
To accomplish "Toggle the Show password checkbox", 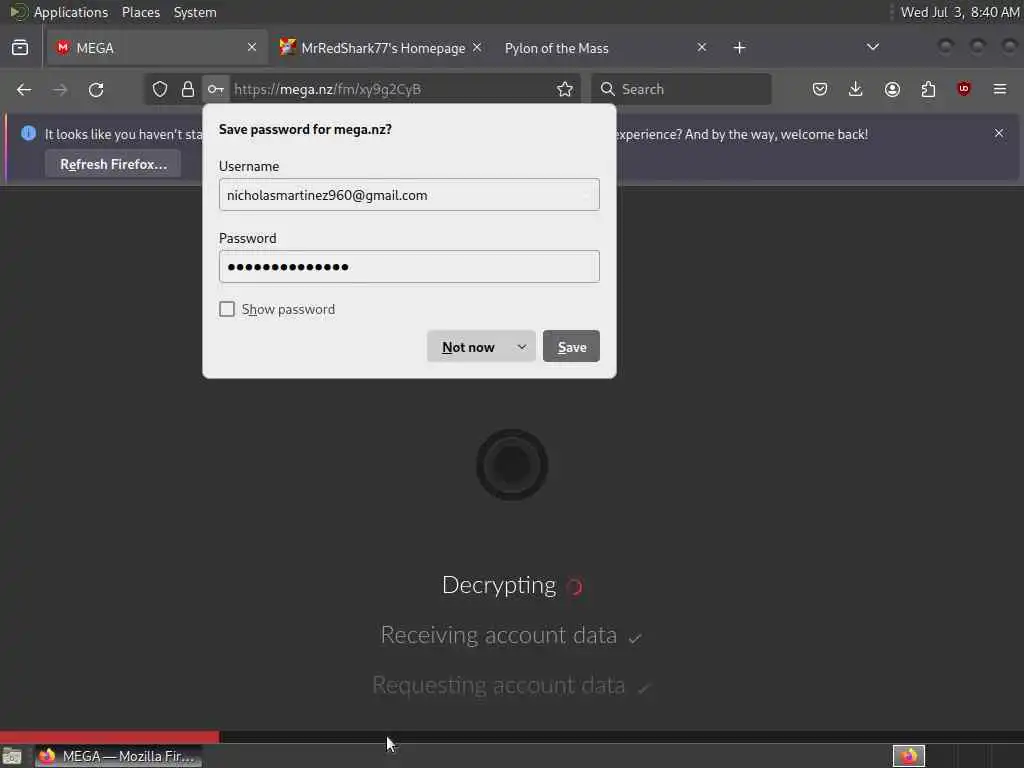I will coord(227,309).
